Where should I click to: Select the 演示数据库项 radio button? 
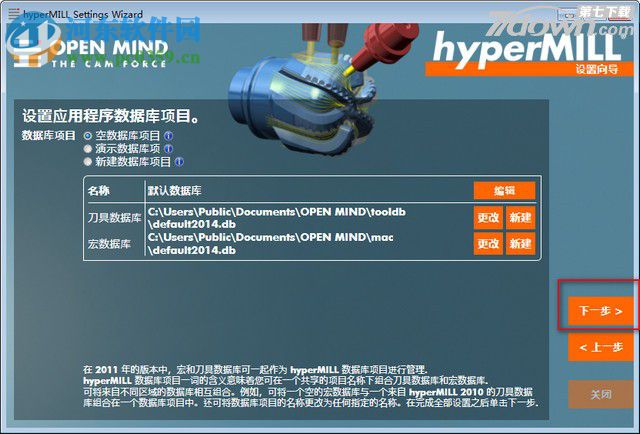(x=87, y=149)
